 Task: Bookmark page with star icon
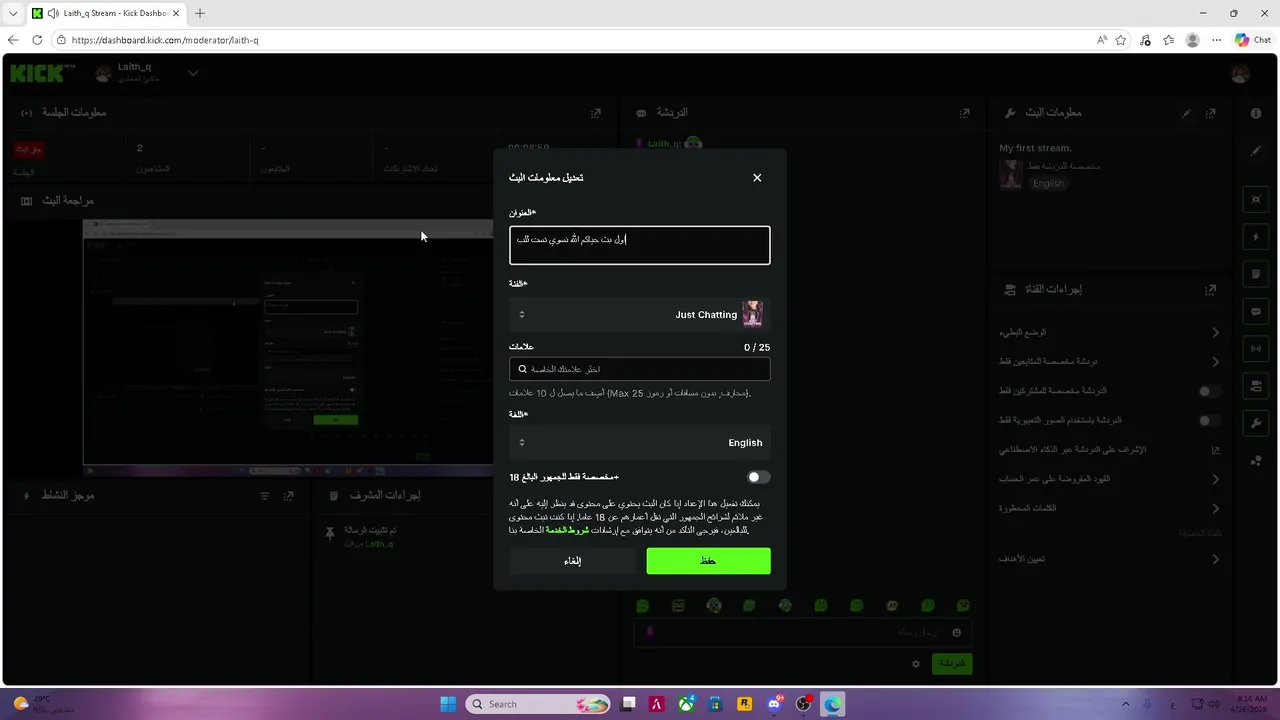(1121, 40)
